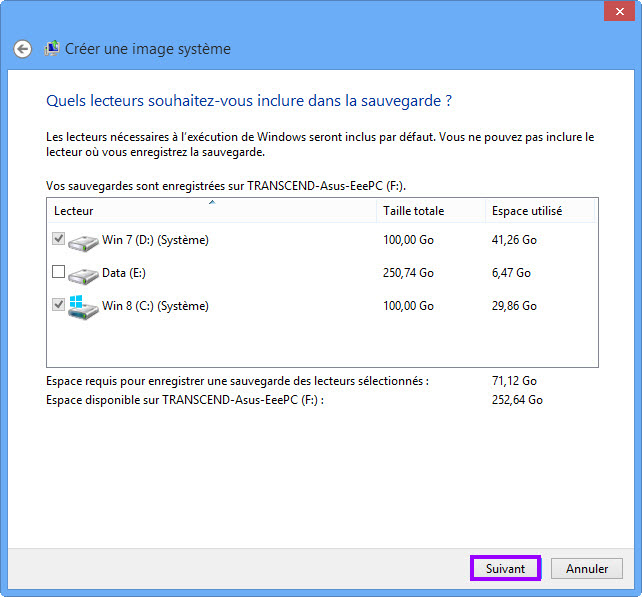Select the Win 8 (C:) (Système) row label
Screen dimensions: 642x597
155,306
